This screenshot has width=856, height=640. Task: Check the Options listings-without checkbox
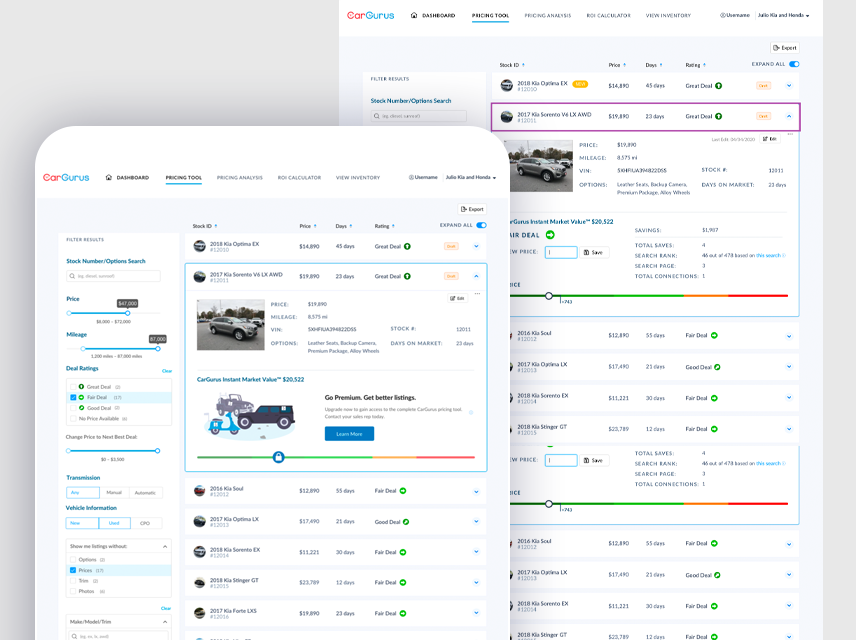[x=73, y=560]
